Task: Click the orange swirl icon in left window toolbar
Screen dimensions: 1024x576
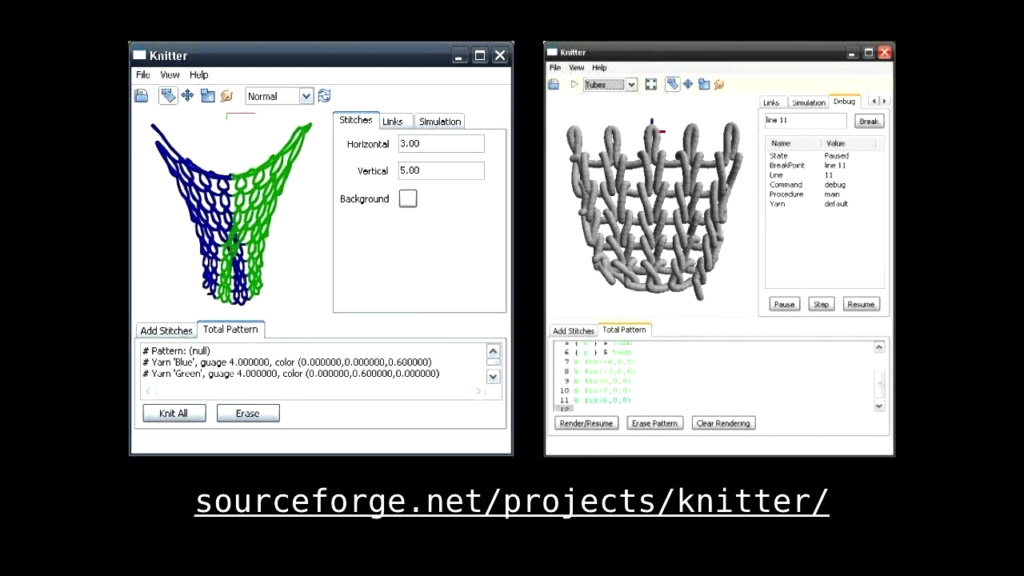Action: 227,96
